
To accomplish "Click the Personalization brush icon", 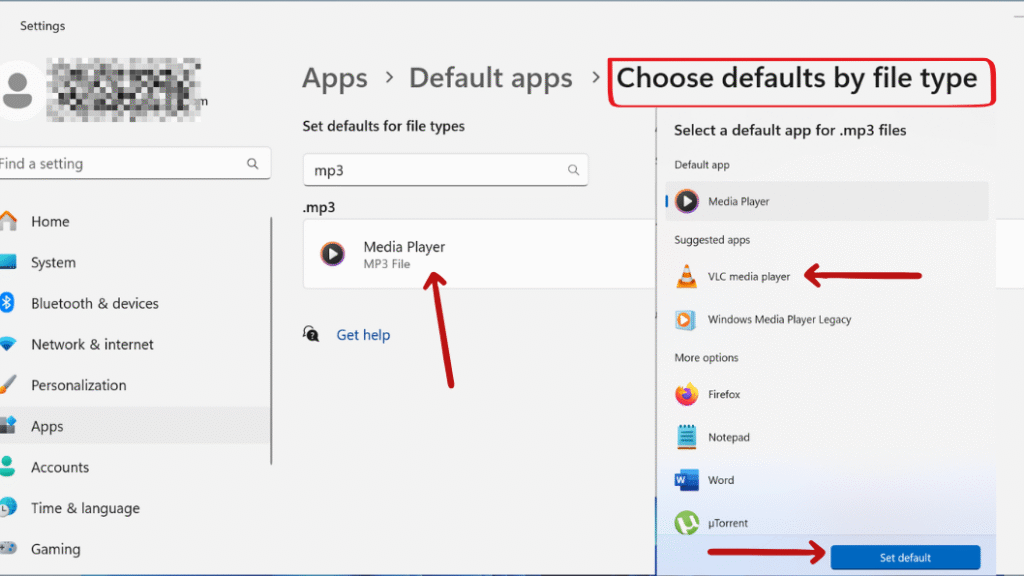I will coord(8,385).
